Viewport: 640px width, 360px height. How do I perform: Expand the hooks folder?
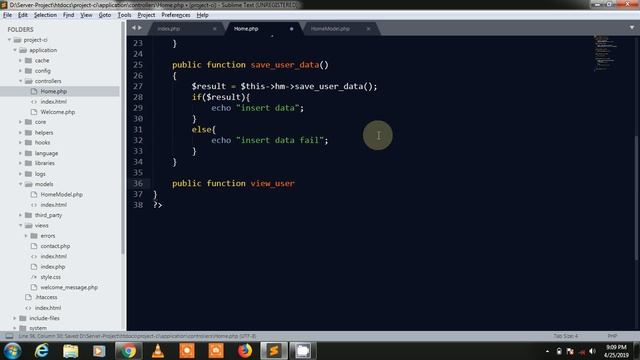click(x=20, y=142)
